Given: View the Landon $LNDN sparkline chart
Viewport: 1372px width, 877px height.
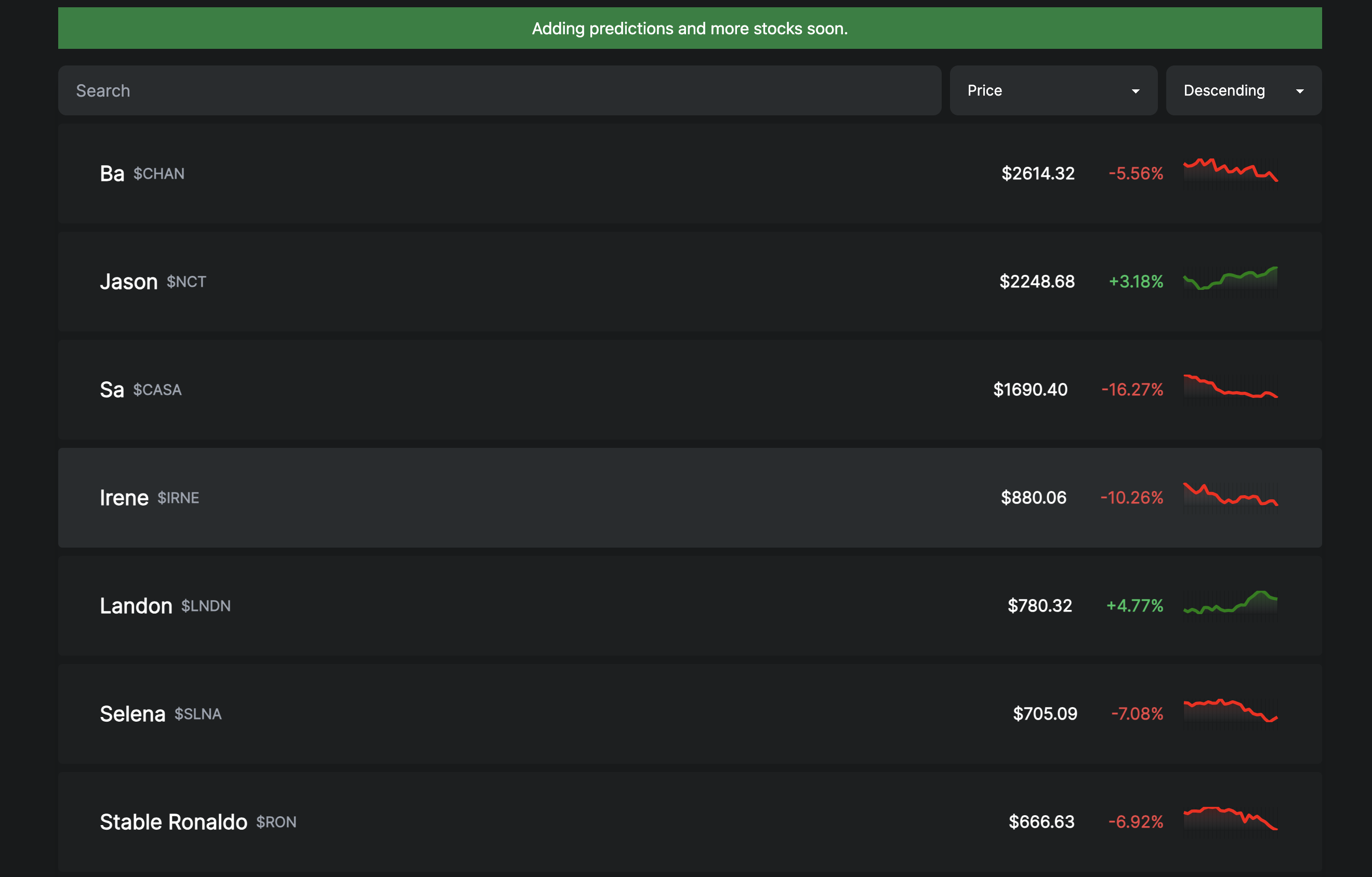Looking at the screenshot, I should coord(1230,605).
